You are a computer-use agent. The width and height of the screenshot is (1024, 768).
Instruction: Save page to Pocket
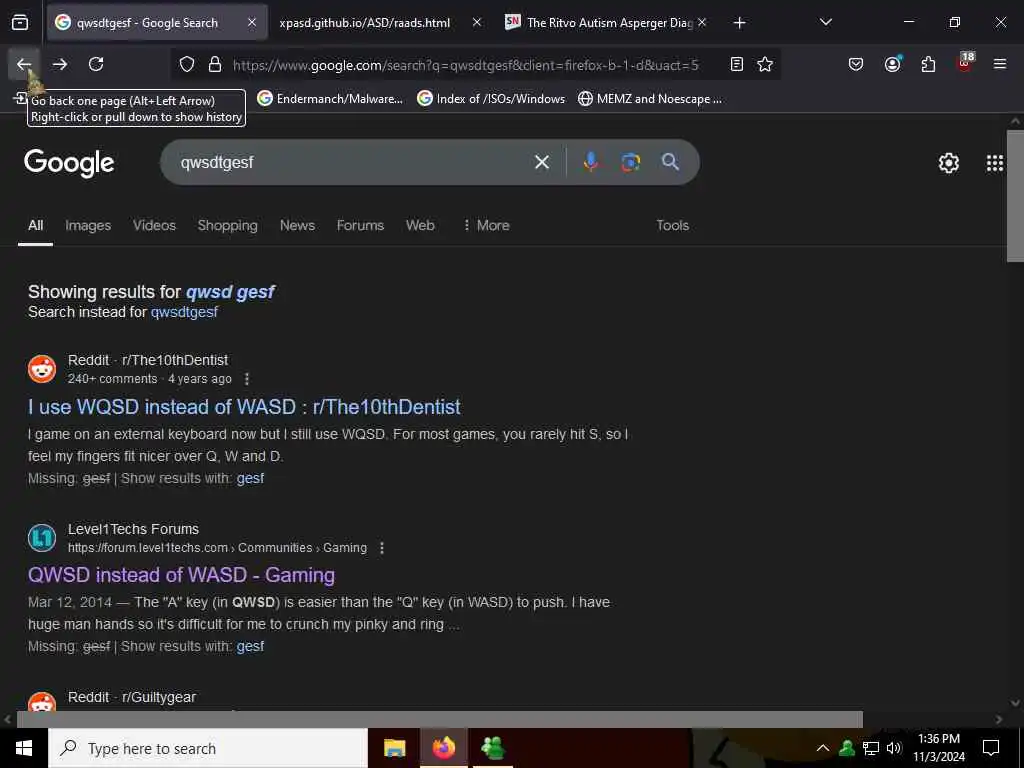click(x=856, y=64)
